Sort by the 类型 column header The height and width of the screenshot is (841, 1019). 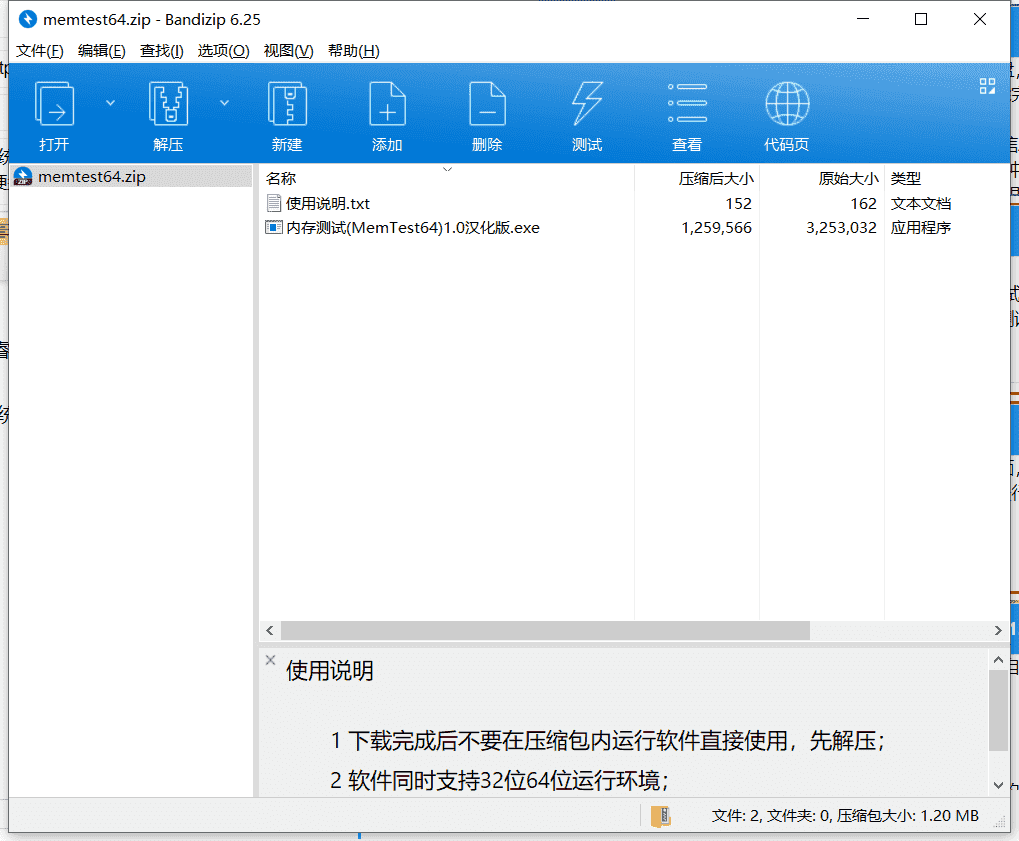(x=906, y=178)
